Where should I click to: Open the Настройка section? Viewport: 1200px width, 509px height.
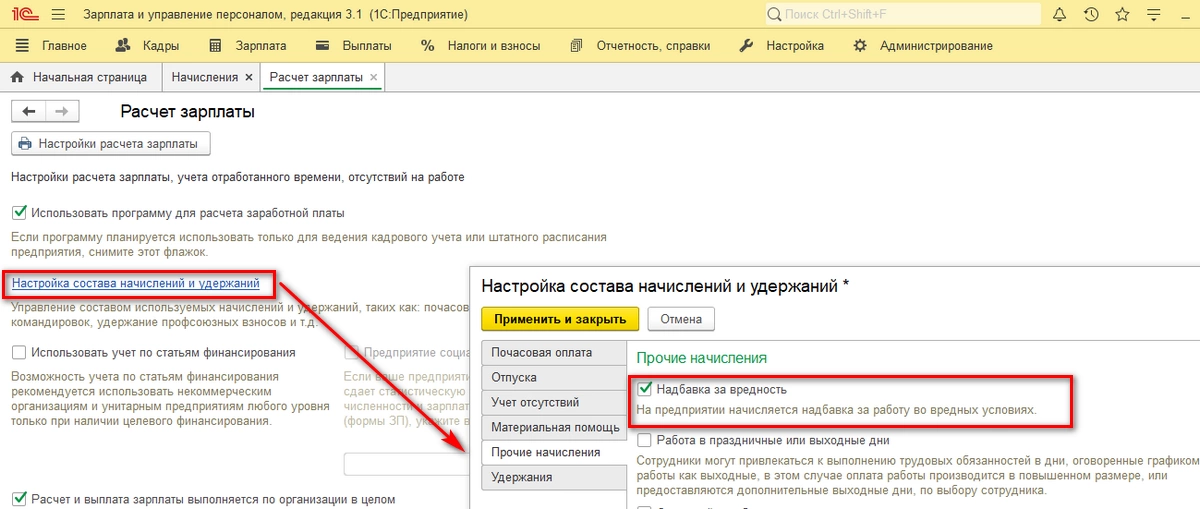coord(781,46)
